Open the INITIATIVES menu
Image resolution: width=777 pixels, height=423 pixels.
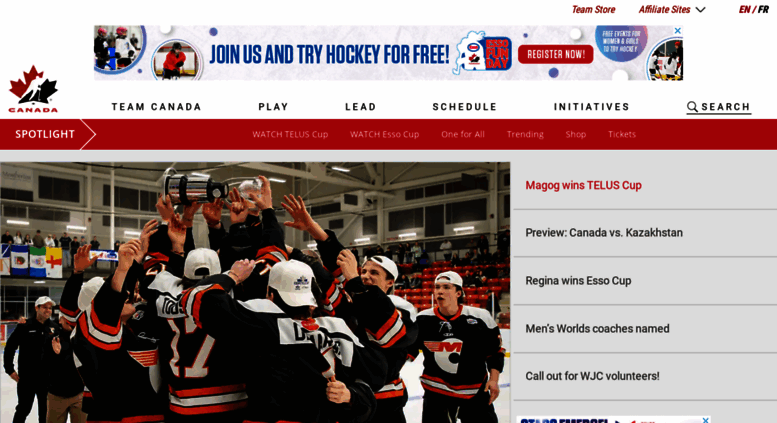[591, 107]
